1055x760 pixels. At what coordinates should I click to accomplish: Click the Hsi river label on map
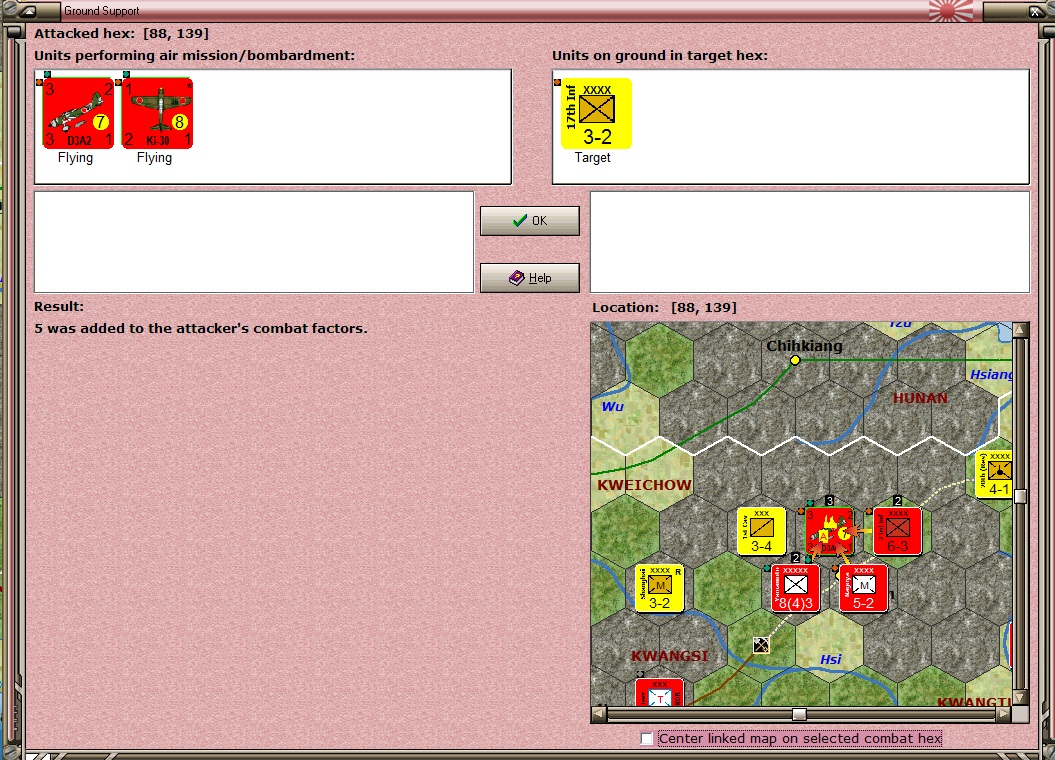pos(830,659)
